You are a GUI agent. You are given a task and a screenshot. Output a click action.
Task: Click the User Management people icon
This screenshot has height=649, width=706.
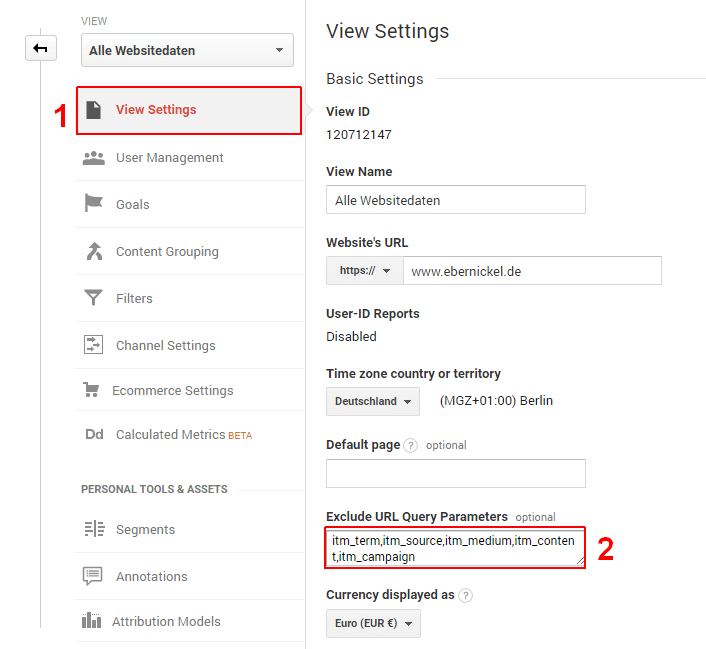coord(94,158)
